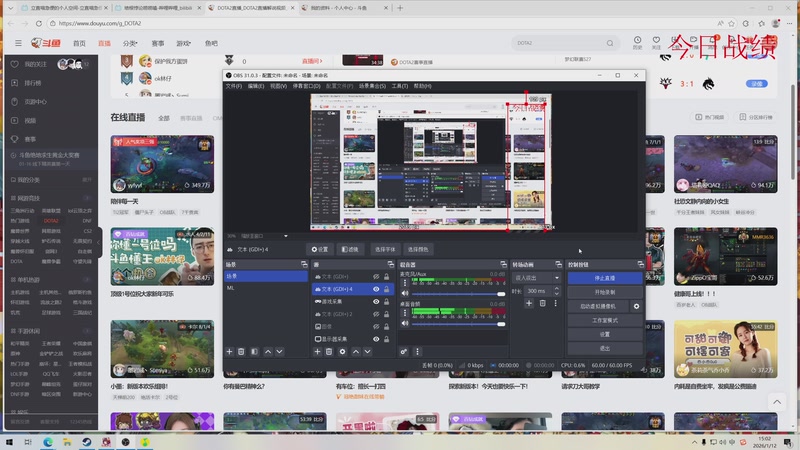Viewport: 800px width, 450px height.
Task: Pop out the controls dock icon
Action: (640, 264)
